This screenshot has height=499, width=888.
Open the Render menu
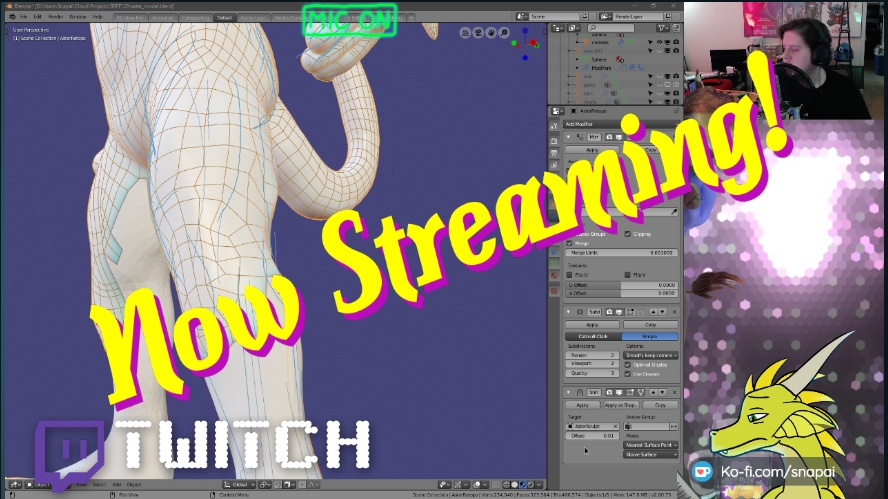(x=56, y=17)
